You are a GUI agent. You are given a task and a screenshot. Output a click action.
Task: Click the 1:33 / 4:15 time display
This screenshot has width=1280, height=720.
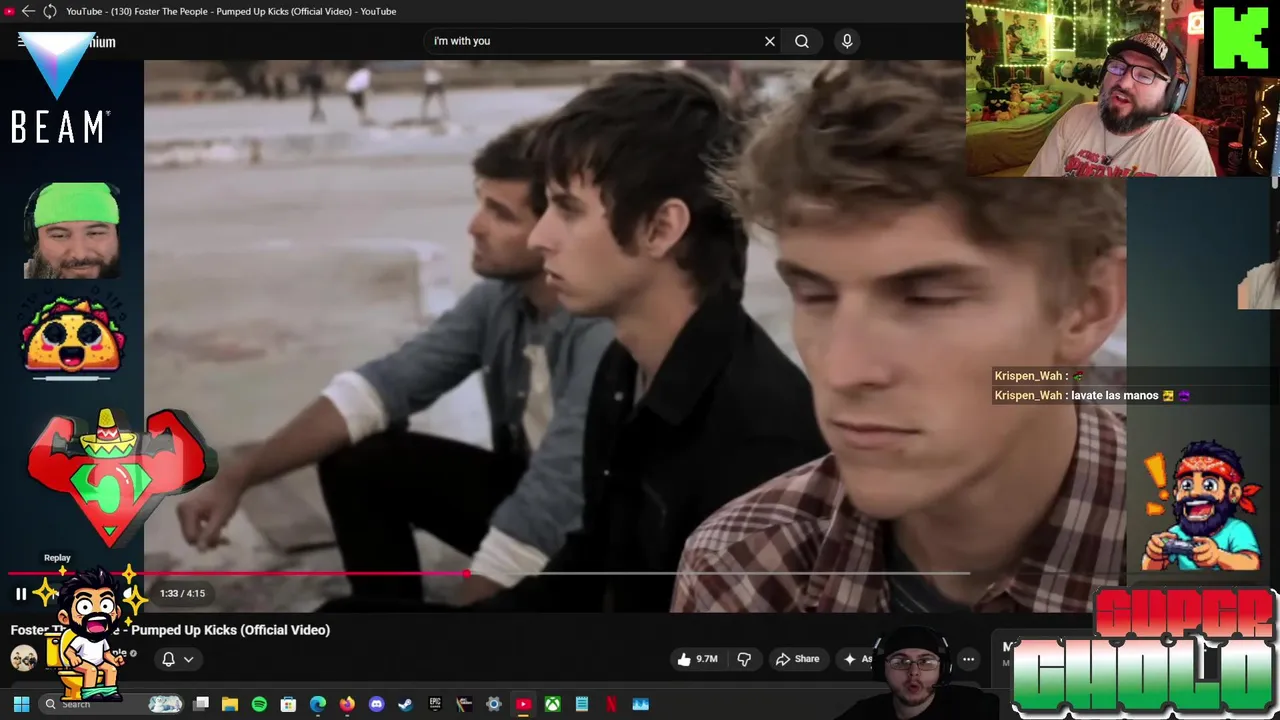182,593
